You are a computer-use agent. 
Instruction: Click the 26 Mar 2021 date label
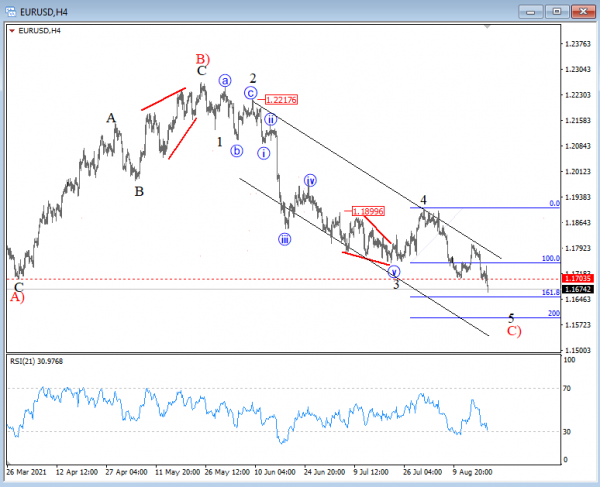pyautogui.click(x=26, y=472)
